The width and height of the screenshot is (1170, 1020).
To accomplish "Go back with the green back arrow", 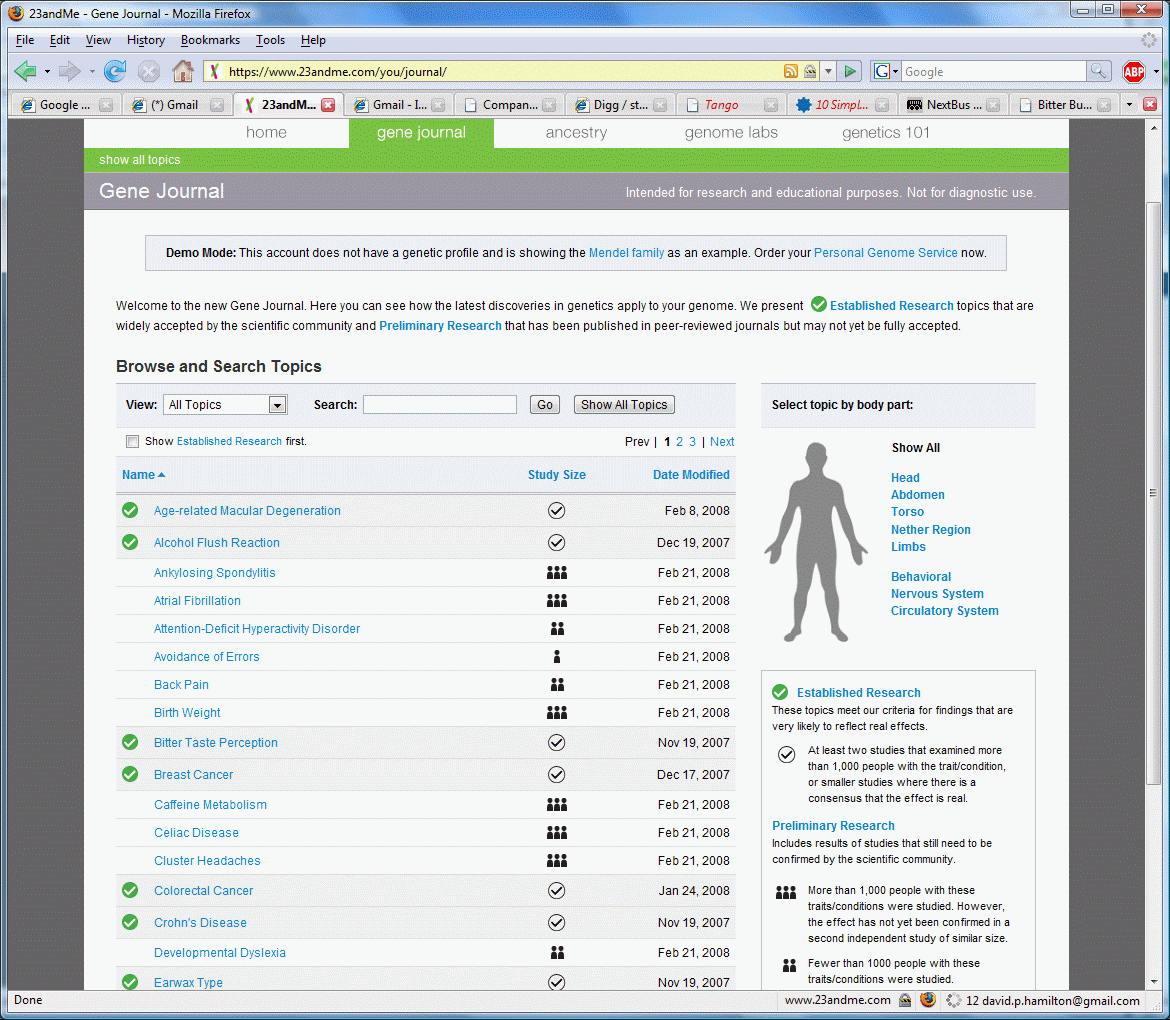I will coord(25,72).
